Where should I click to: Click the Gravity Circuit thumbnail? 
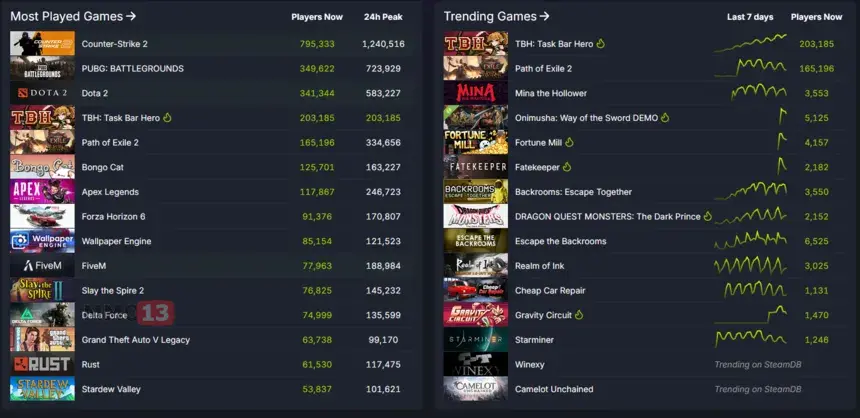tap(476, 315)
